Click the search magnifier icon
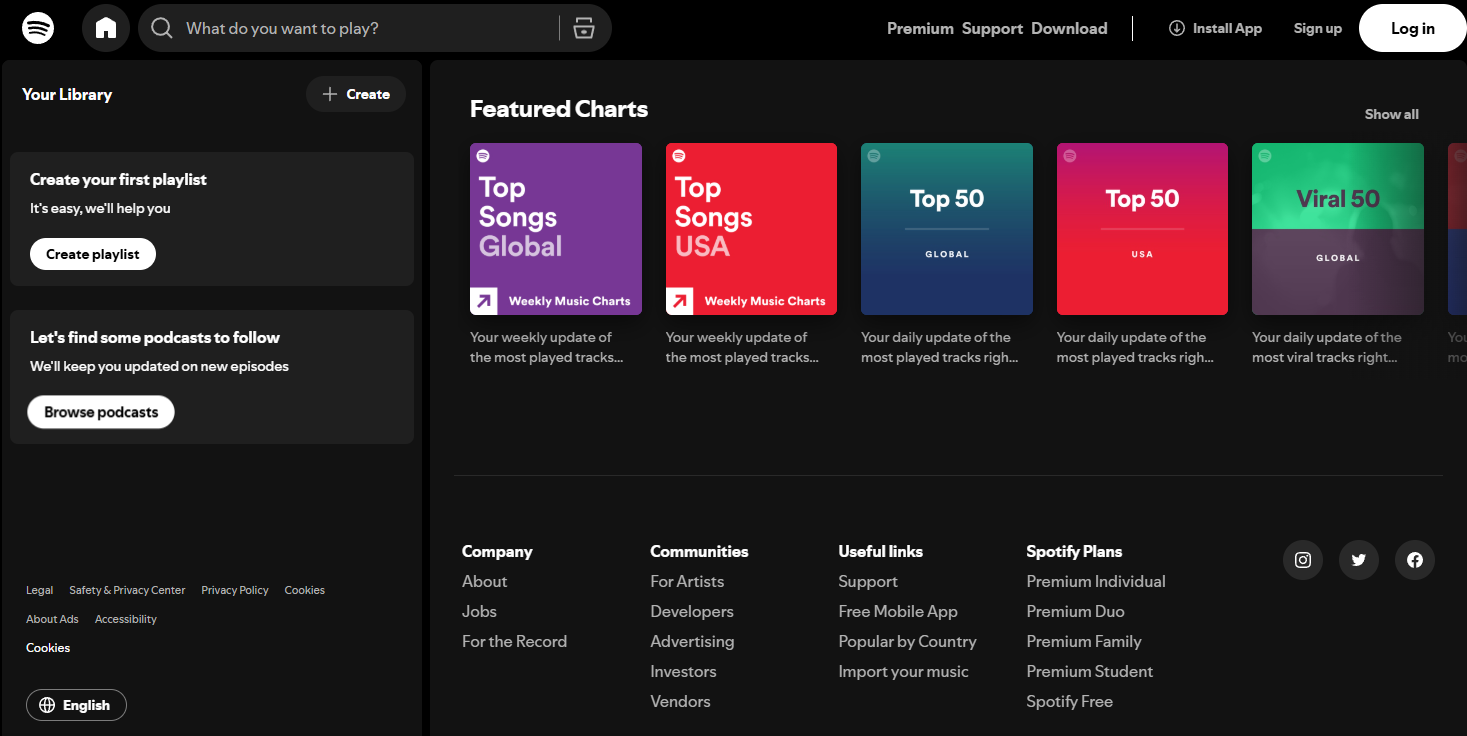Screen dimensions: 1467x736 click(161, 28)
